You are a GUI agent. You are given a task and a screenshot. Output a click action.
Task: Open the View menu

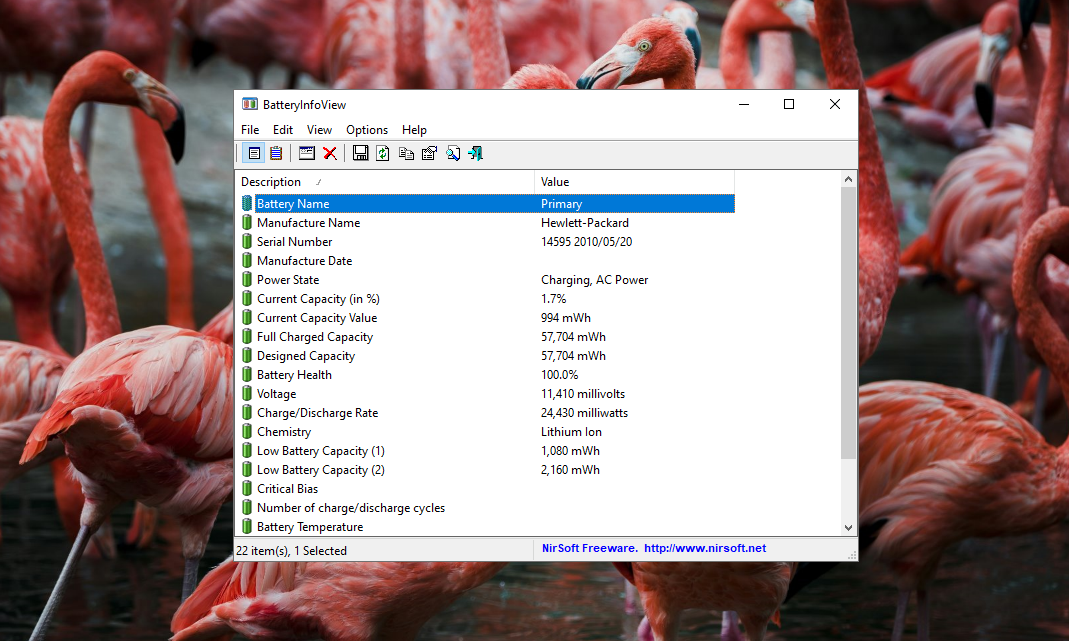pyautogui.click(x=320, y=130)
